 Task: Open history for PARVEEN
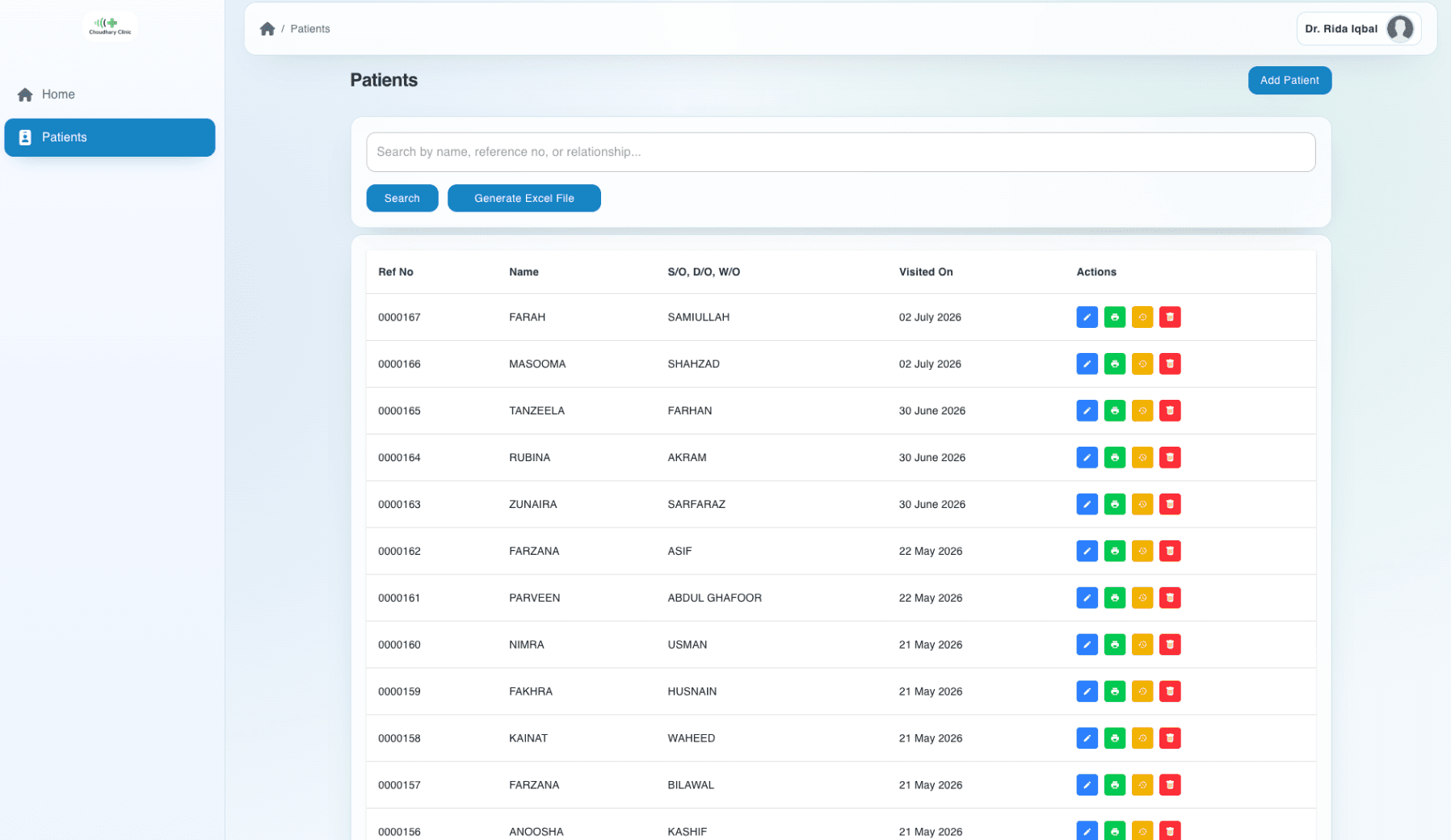coord(1142,598)
